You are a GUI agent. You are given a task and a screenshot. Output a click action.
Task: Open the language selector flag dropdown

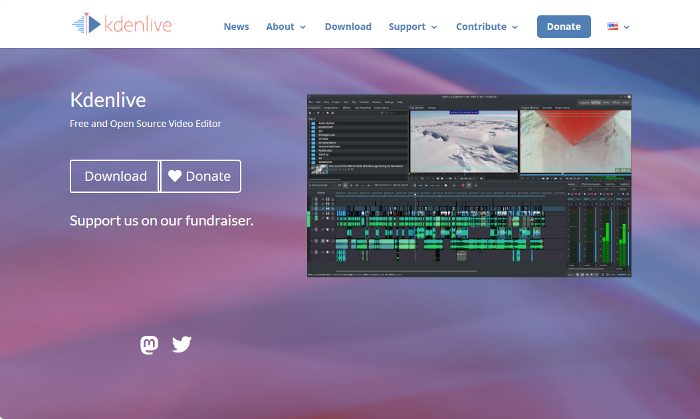[x=618, y=27]
